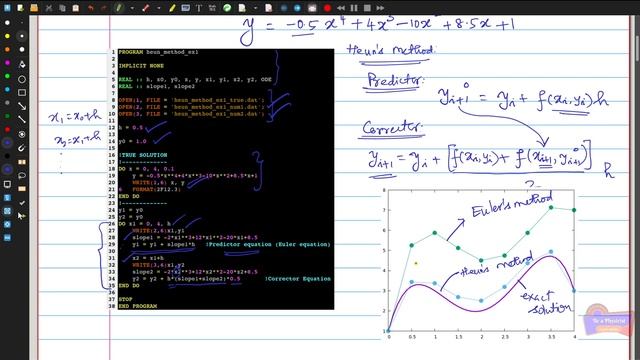Pick the bright green color swatch
Image resolution: width=640 pixels, height=360 pixels.
coord(7,76)
